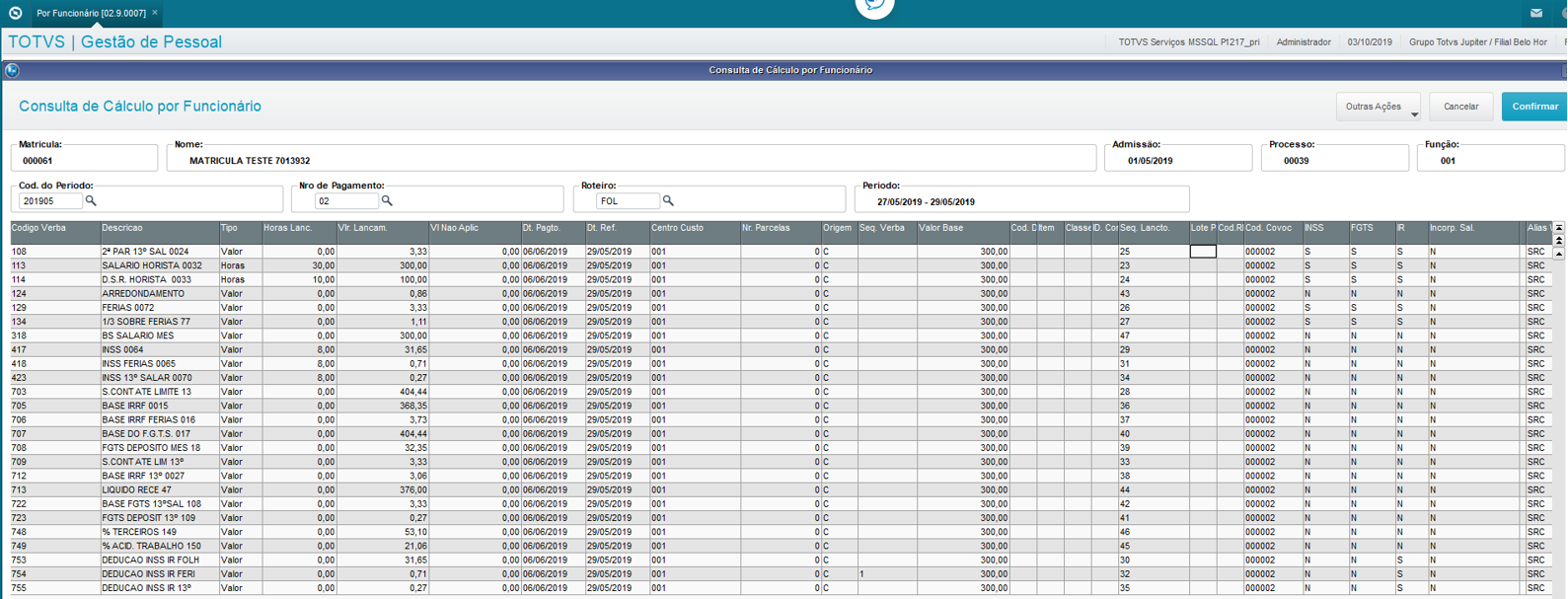The width and height of the screenshot is (1568, 599).
Task: Select row FGTS DEPOSITO MES 18
Action: 781,447
